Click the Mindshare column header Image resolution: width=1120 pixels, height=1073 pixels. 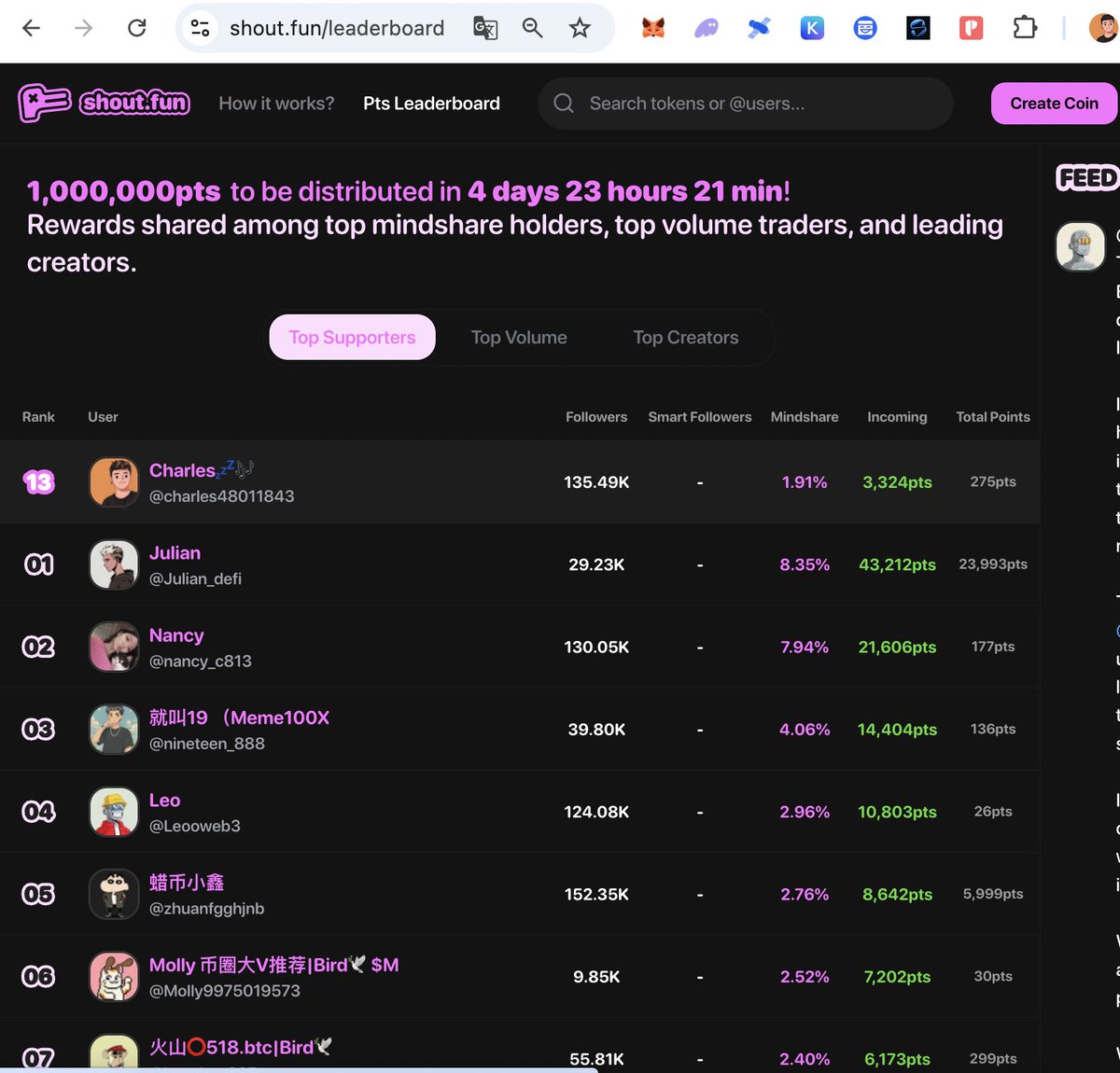coord(805,417)
